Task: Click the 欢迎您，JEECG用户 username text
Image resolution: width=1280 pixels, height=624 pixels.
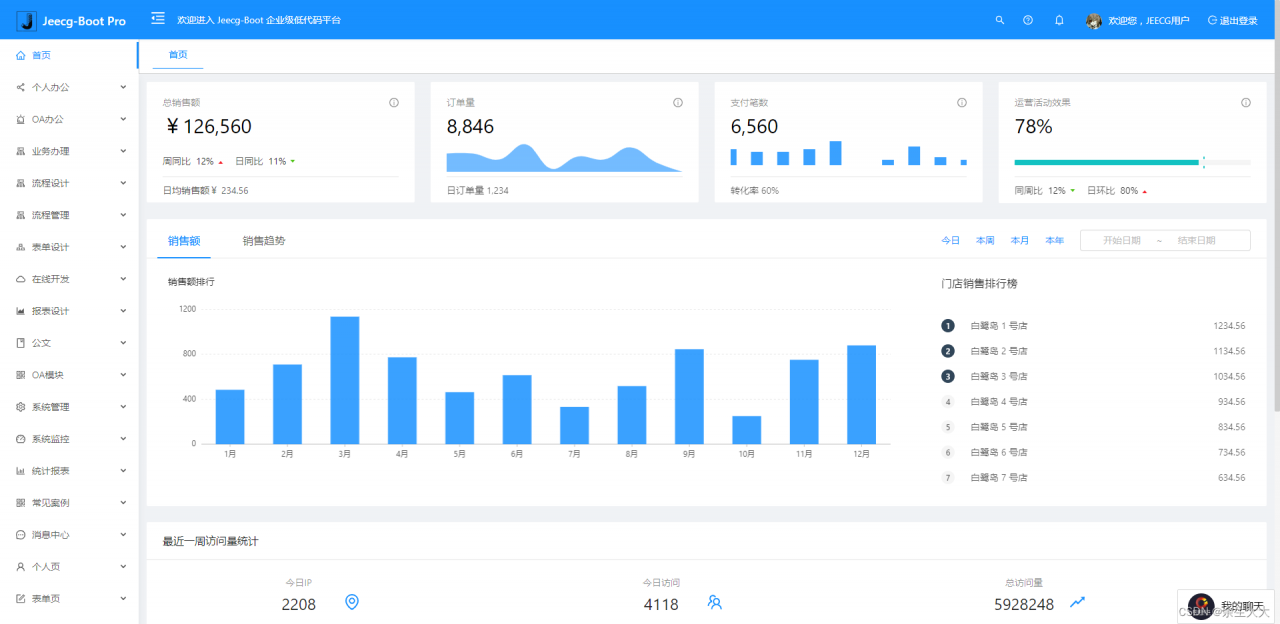Action: click(1149, 20)
